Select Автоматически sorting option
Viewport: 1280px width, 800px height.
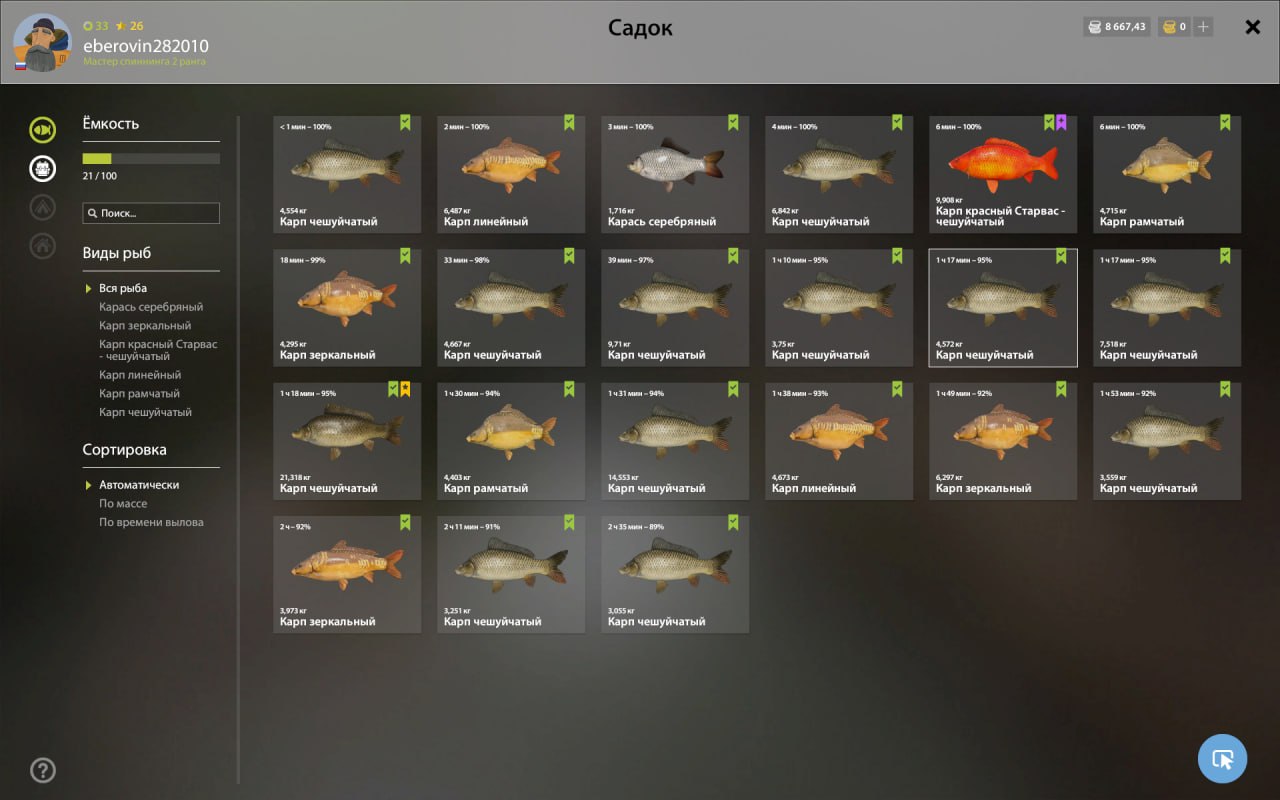pos(139,485)
